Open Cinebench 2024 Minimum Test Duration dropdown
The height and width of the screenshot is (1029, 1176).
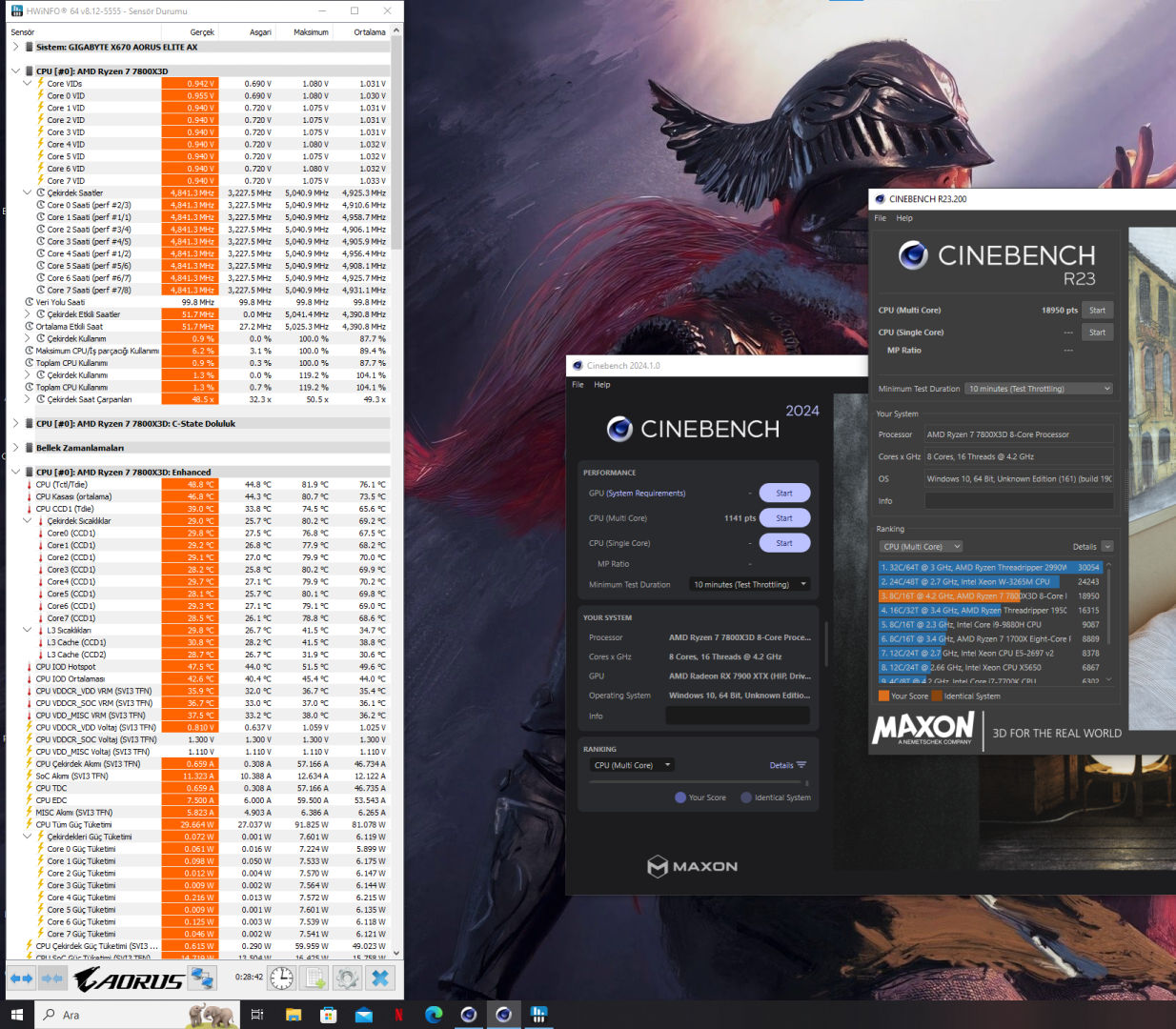[x=750, y=584]
